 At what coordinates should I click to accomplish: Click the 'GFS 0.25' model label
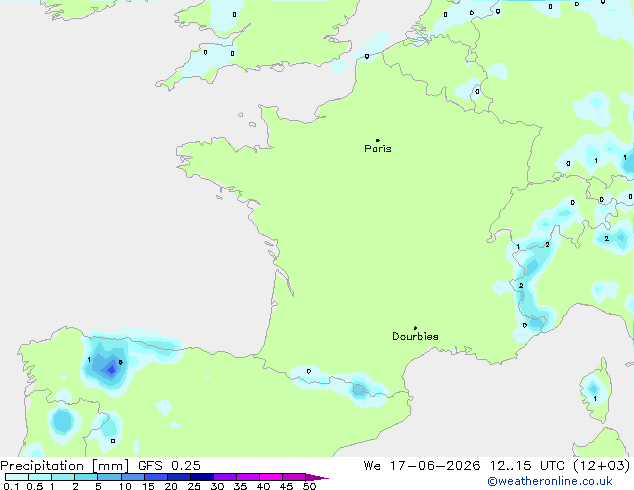point(169,466)
